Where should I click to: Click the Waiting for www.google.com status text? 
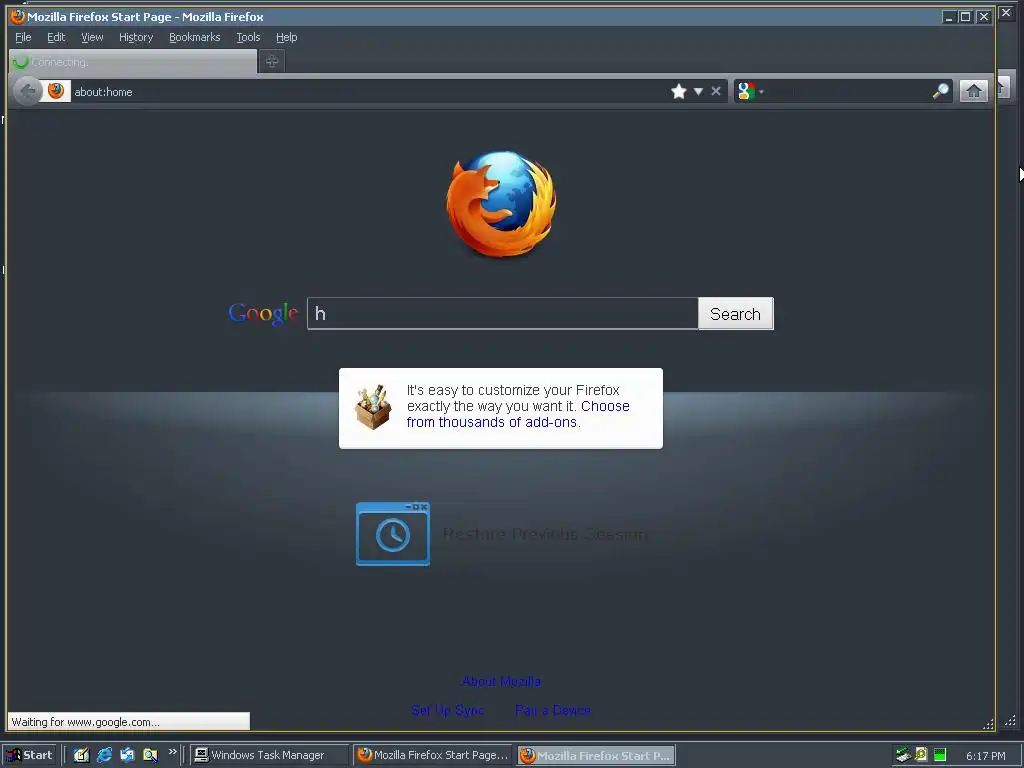coord(86,722)
